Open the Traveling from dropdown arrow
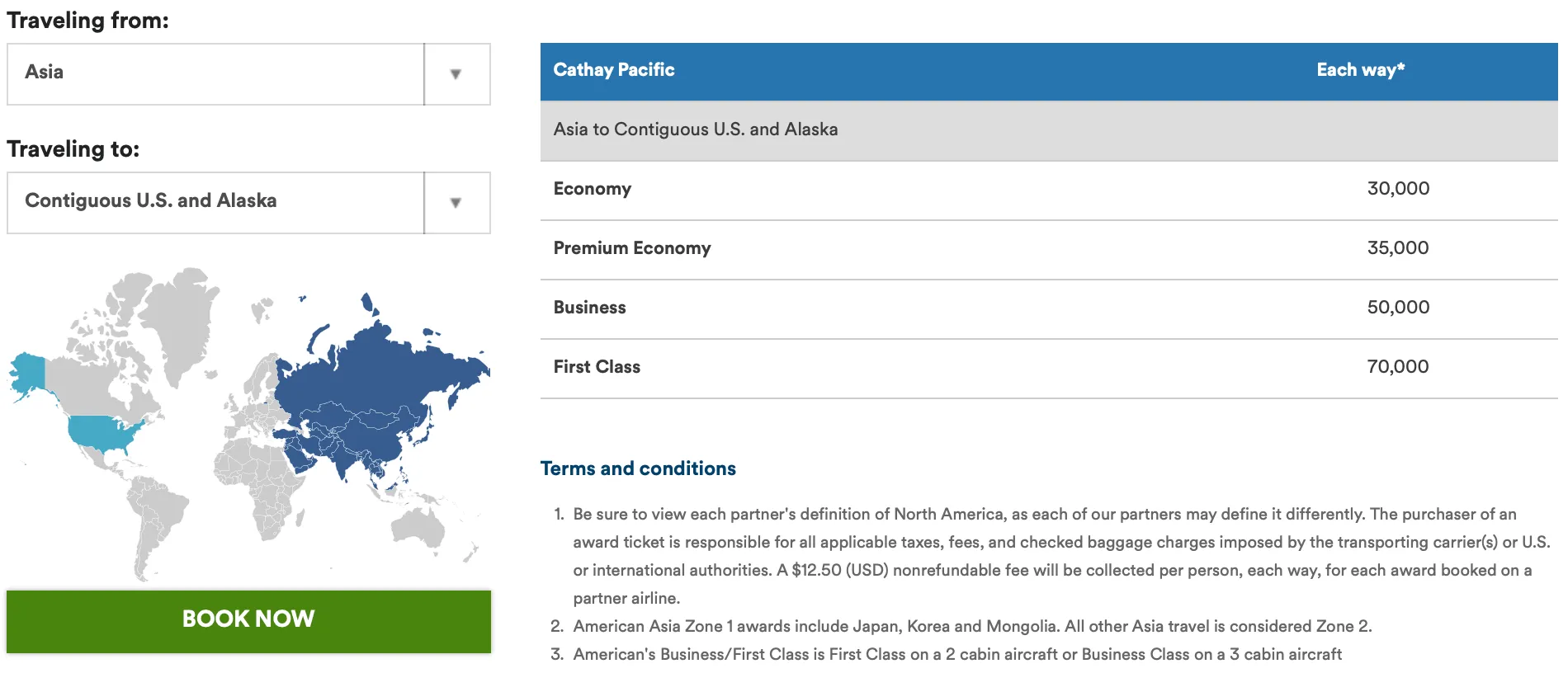This screenshot has width=1568, height=673. (456, 74)
